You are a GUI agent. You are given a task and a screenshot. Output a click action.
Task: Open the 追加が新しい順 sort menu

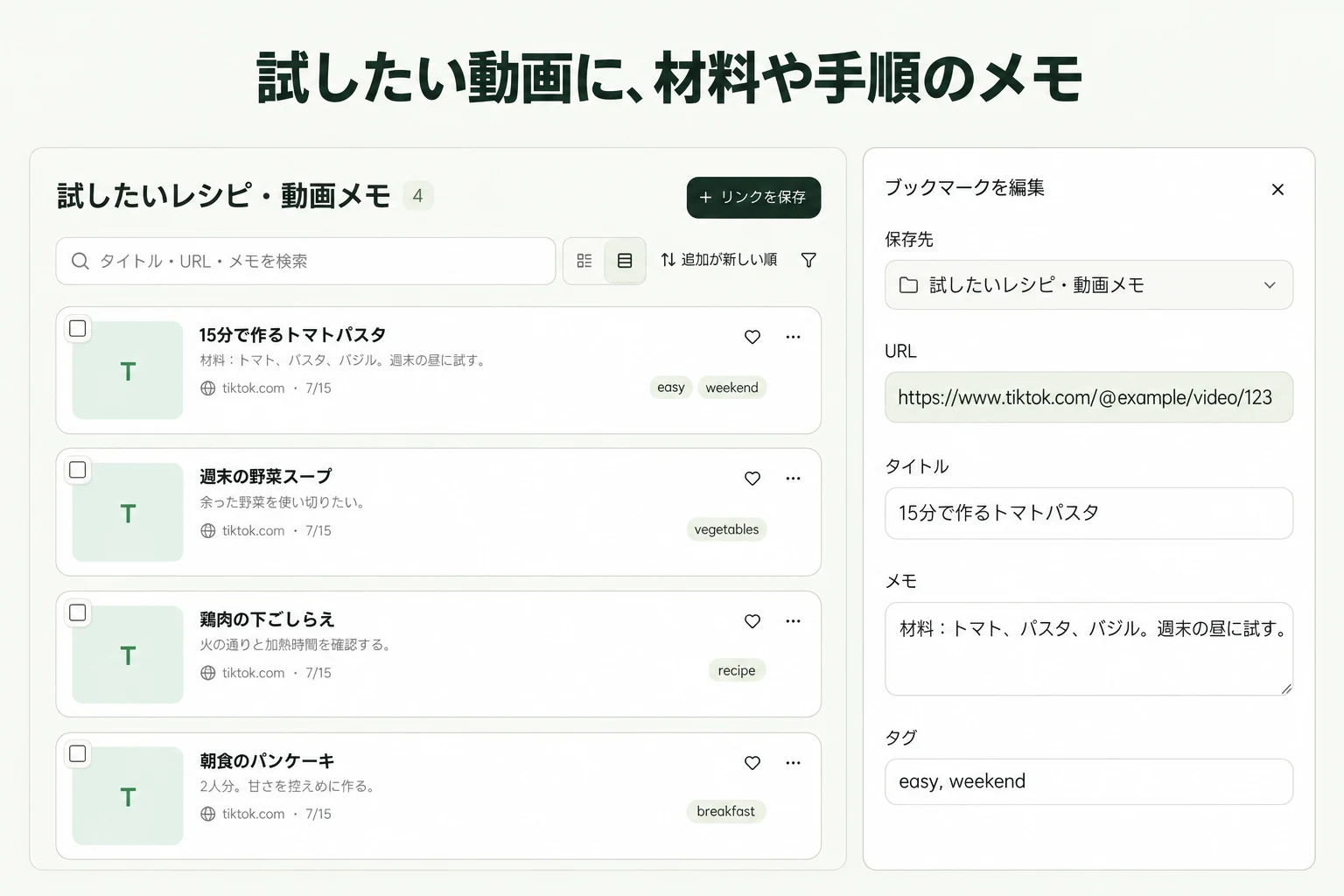(718, 260)
